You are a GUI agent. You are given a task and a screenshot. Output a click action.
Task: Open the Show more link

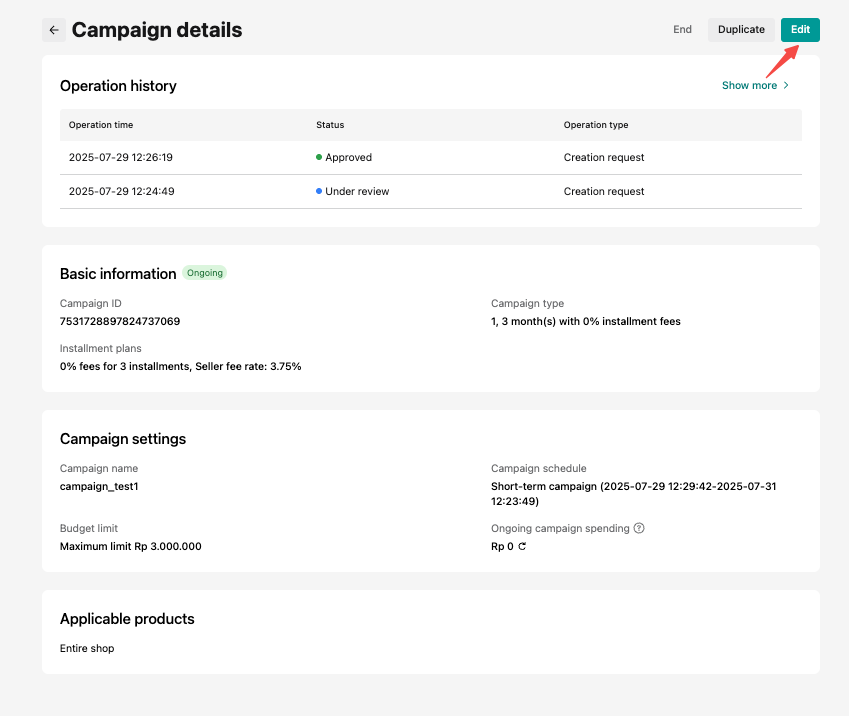(x=749, y=86)
